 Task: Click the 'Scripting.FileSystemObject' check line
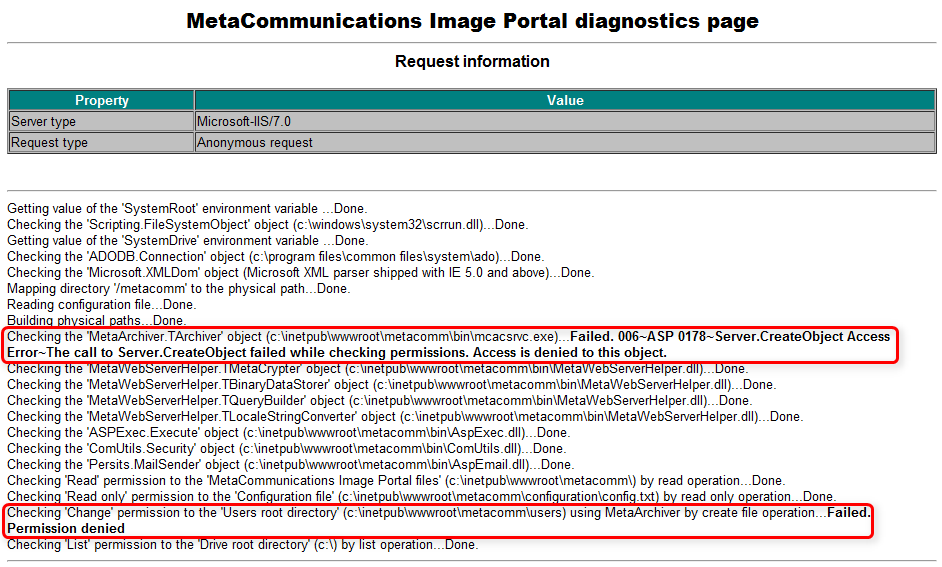tap(267, 225)
